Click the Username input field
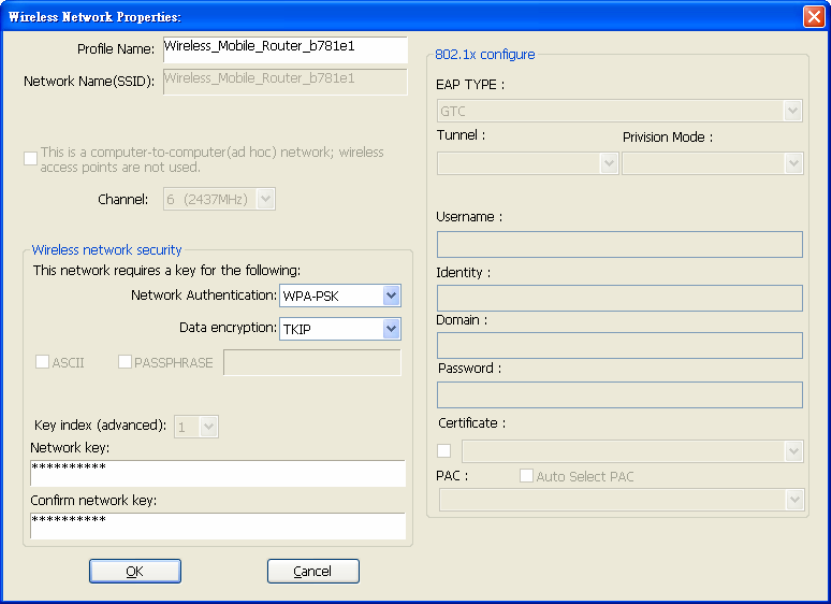 pos(620,244)
